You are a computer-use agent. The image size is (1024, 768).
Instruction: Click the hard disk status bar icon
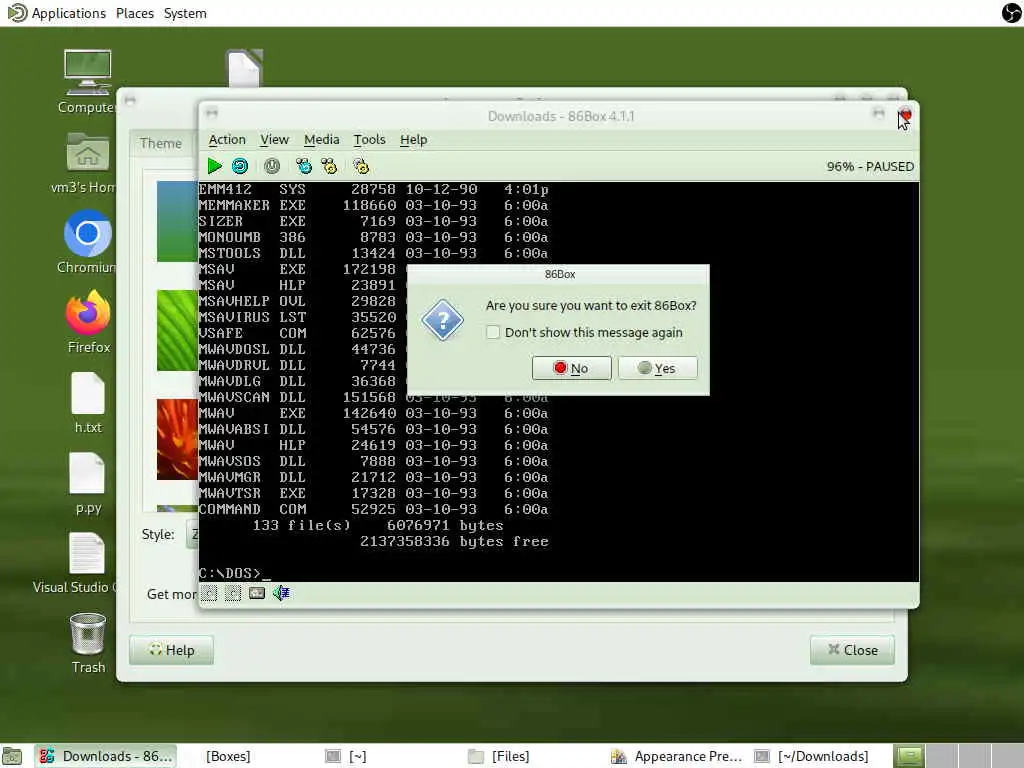click(257, 593)
